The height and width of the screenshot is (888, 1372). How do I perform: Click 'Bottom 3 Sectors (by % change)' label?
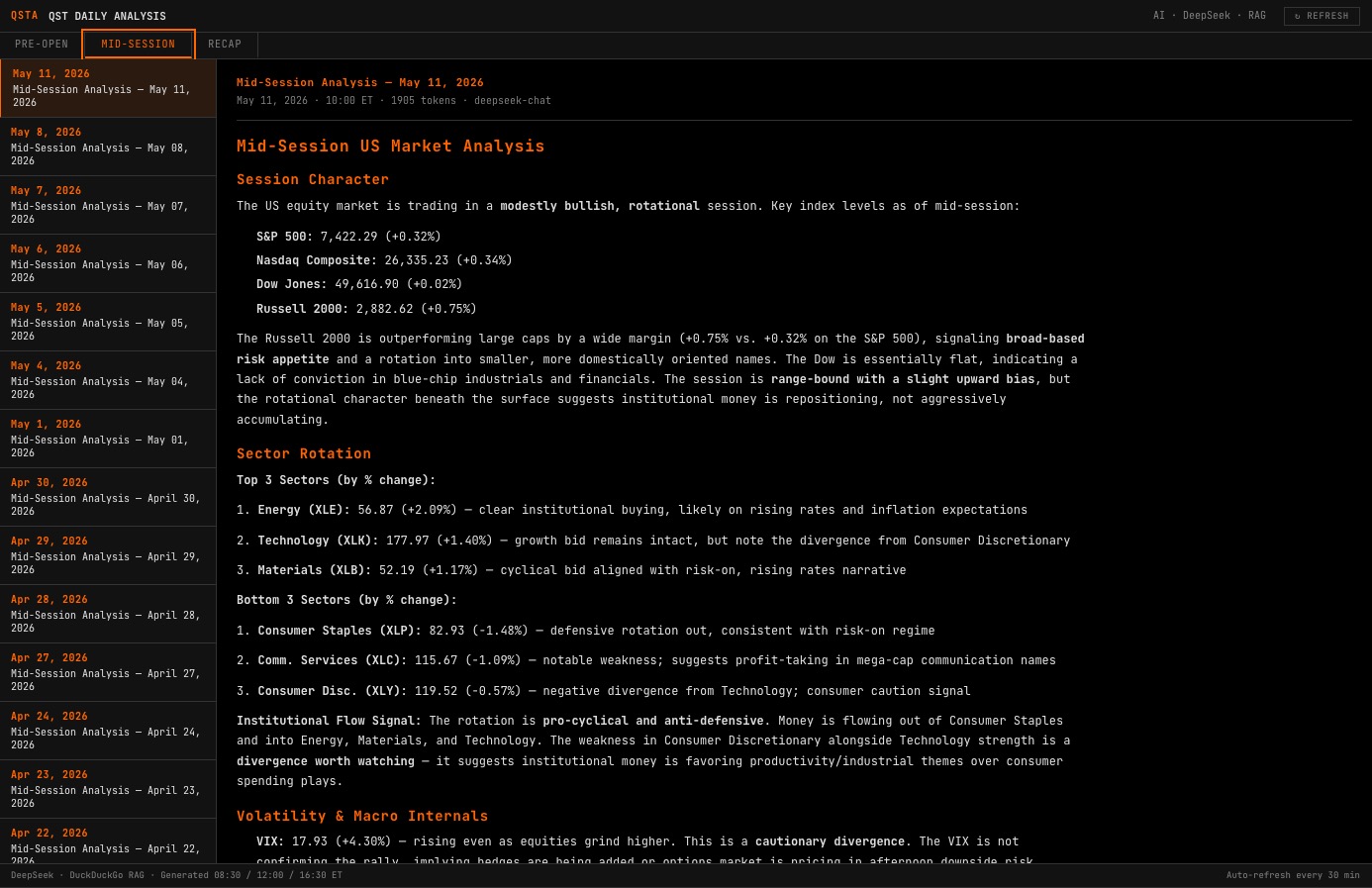tap(346, 600)
